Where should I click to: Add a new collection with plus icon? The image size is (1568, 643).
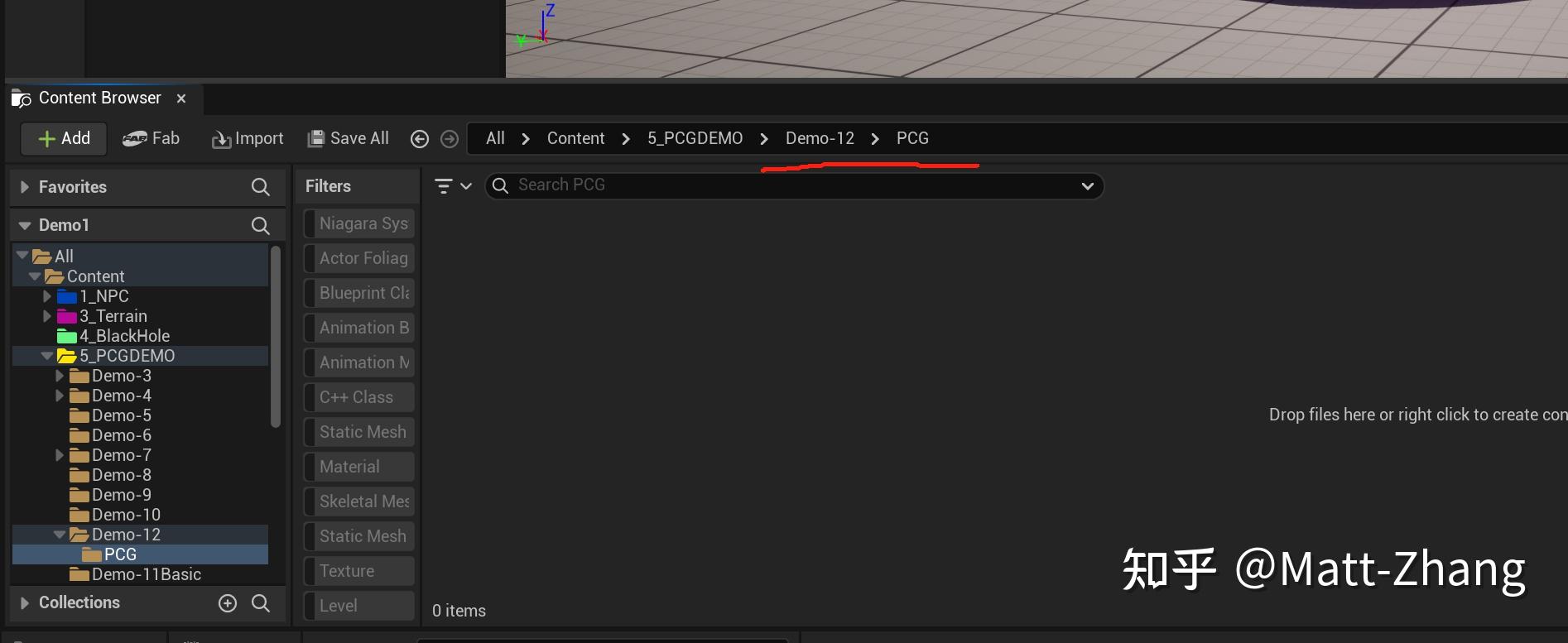[228, 603]
